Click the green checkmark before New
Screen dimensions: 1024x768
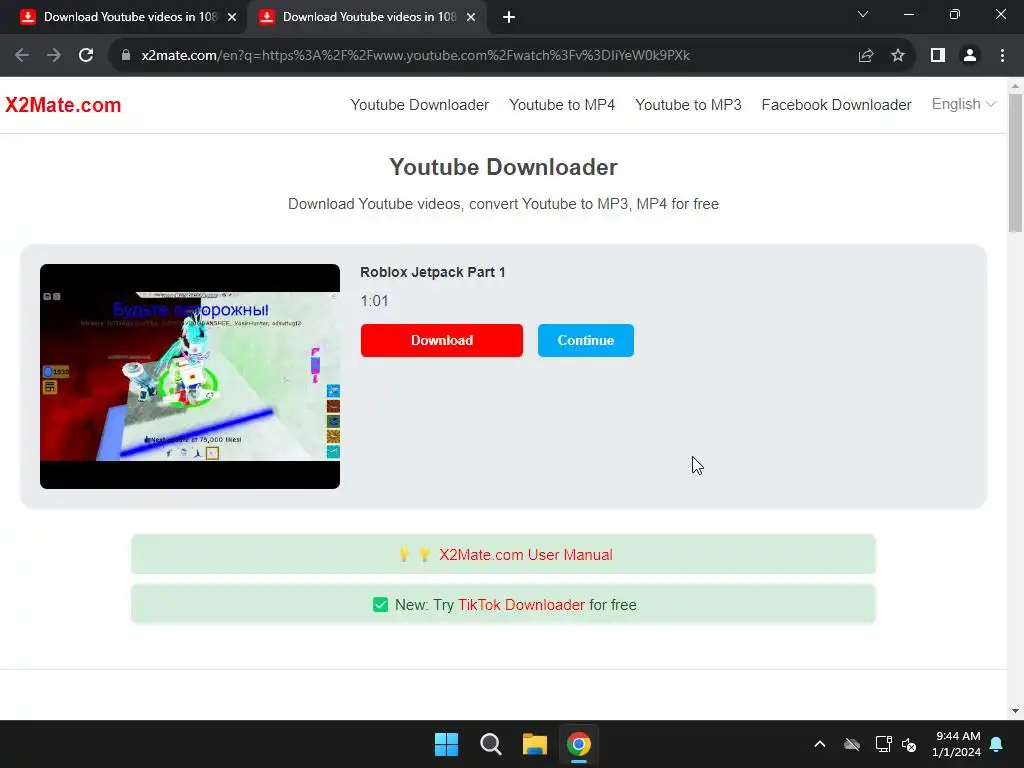380,605
